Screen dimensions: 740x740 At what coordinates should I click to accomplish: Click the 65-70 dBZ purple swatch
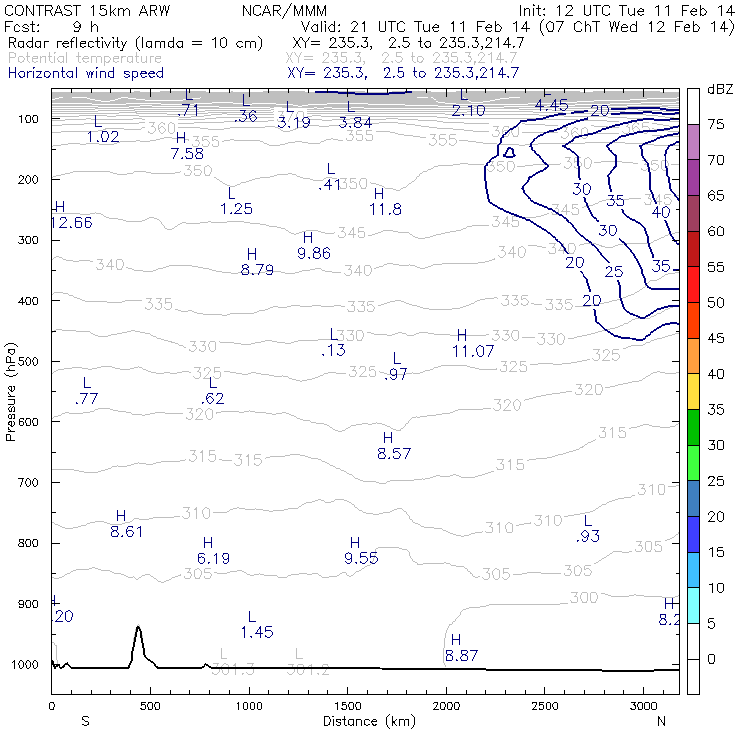693,177
